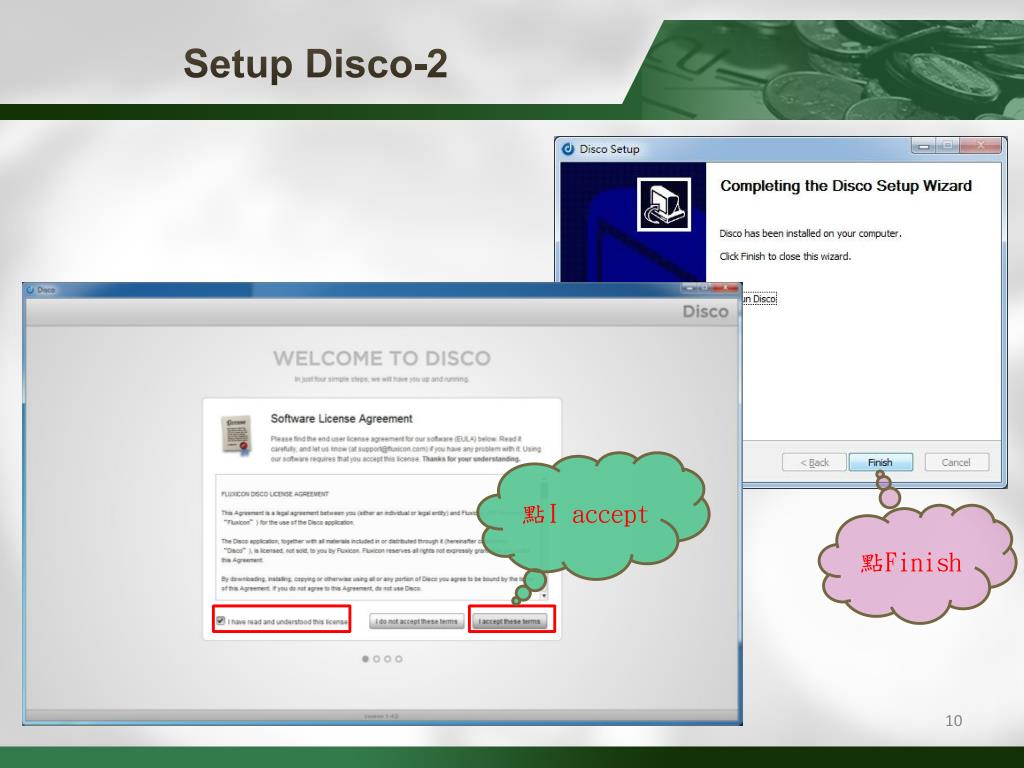This screenshot has width=1024, height=768.
Task: Click the Disco window title bar logo icon
Action: click(x=30, y=290)
